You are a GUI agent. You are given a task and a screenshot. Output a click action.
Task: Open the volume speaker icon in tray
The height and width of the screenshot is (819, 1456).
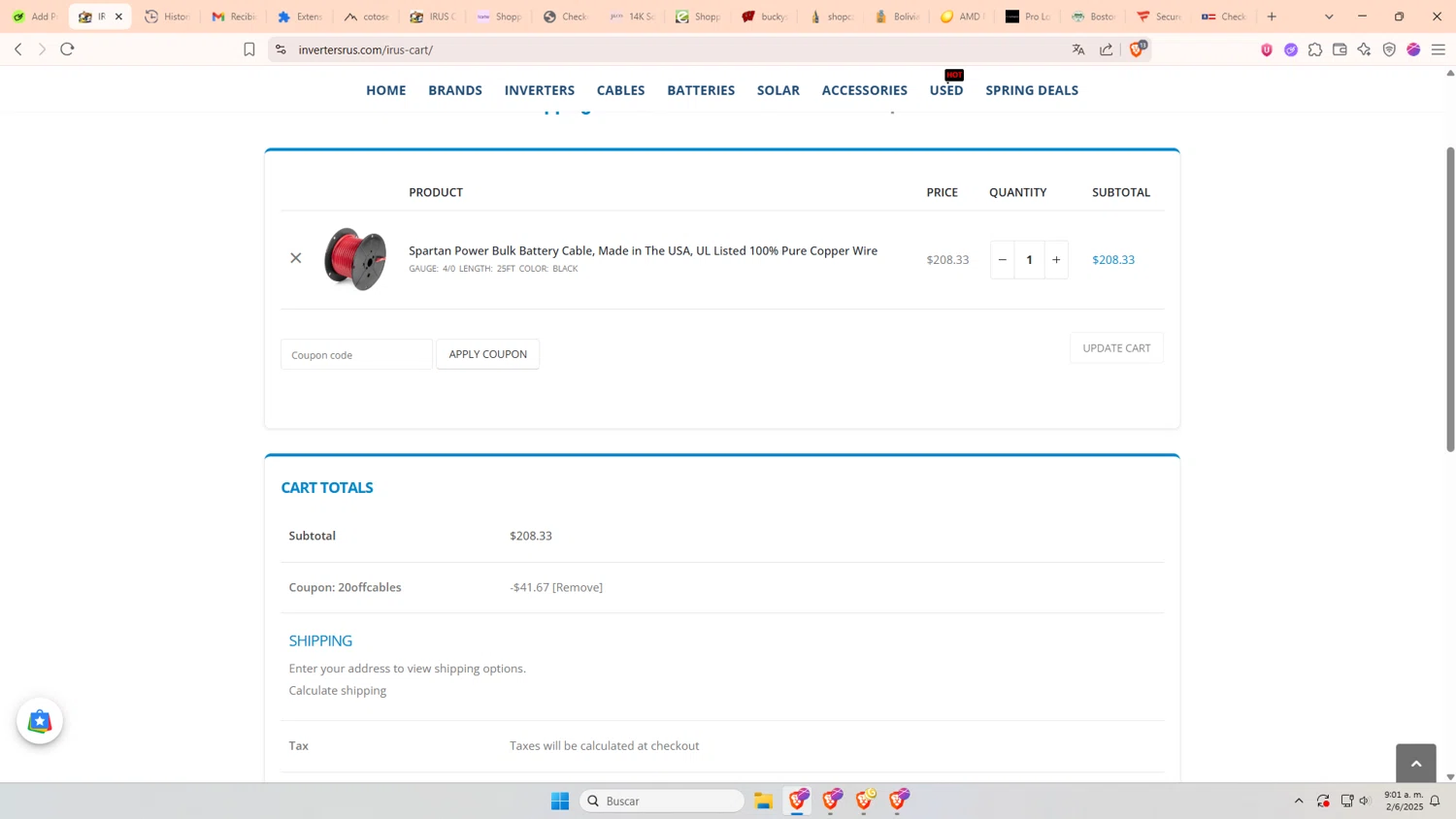point(1366,801)
